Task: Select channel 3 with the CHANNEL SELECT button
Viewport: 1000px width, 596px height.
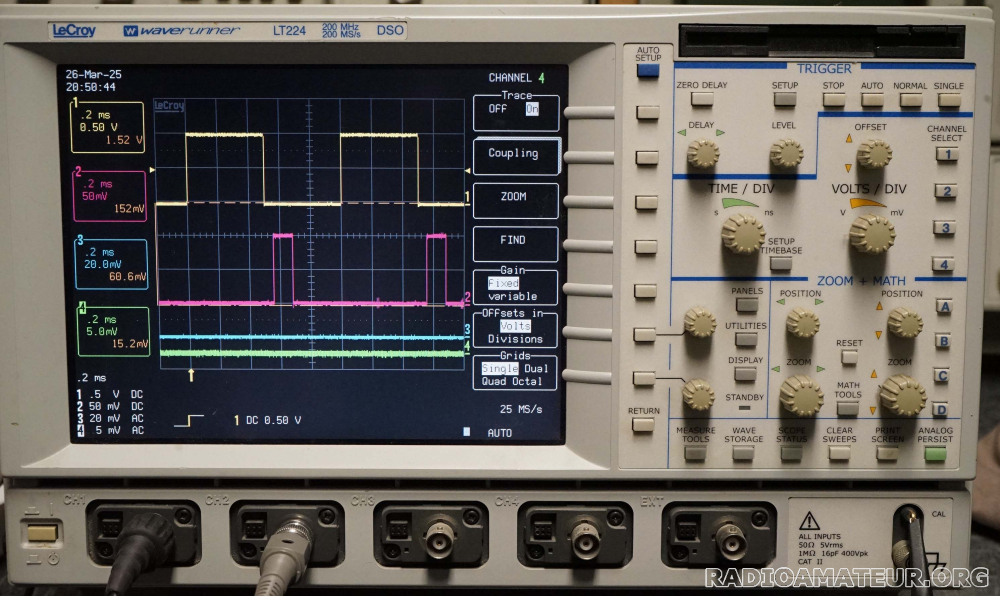Action: click(x=945, y=228)
